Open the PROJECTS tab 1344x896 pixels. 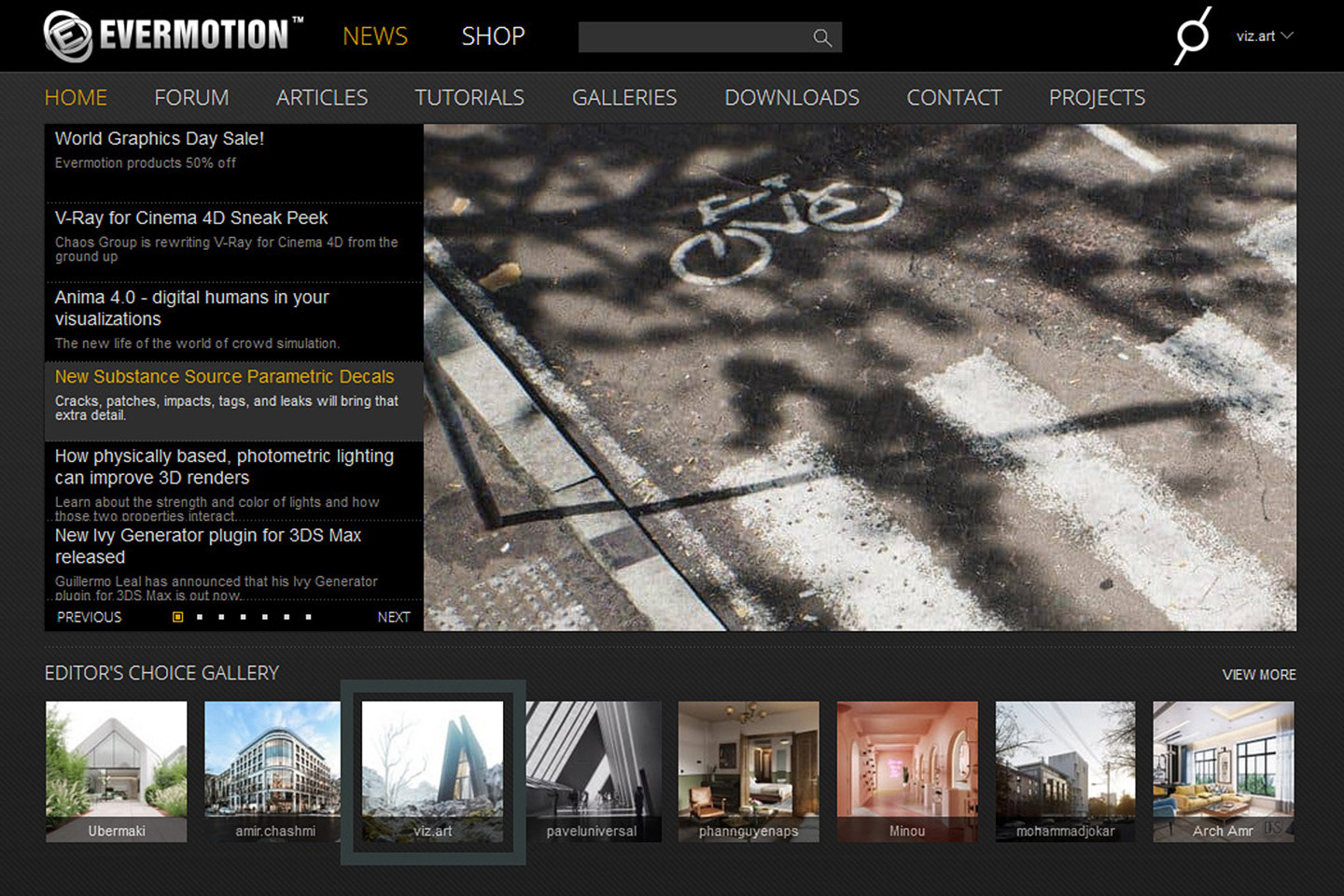(x=1097, y=97)
